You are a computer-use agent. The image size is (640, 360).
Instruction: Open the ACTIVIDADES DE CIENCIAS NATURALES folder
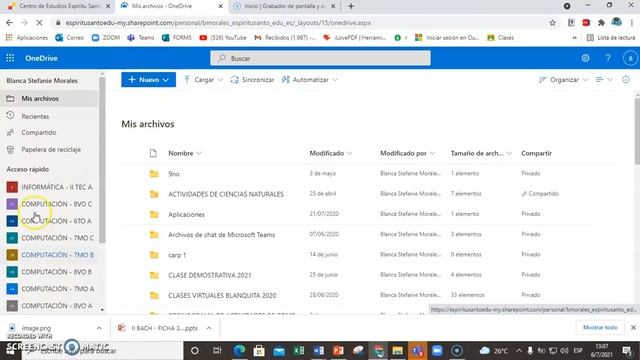(x=226, y=194)
